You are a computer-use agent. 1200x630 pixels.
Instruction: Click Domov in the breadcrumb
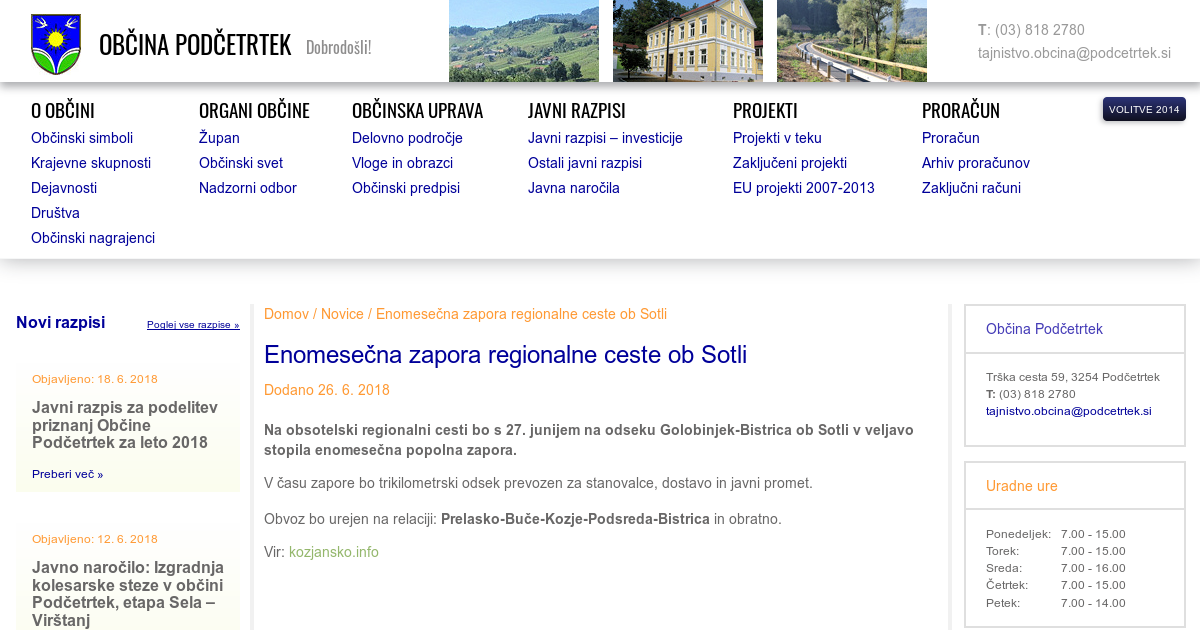pyautogui.click(x=286, y=314)
